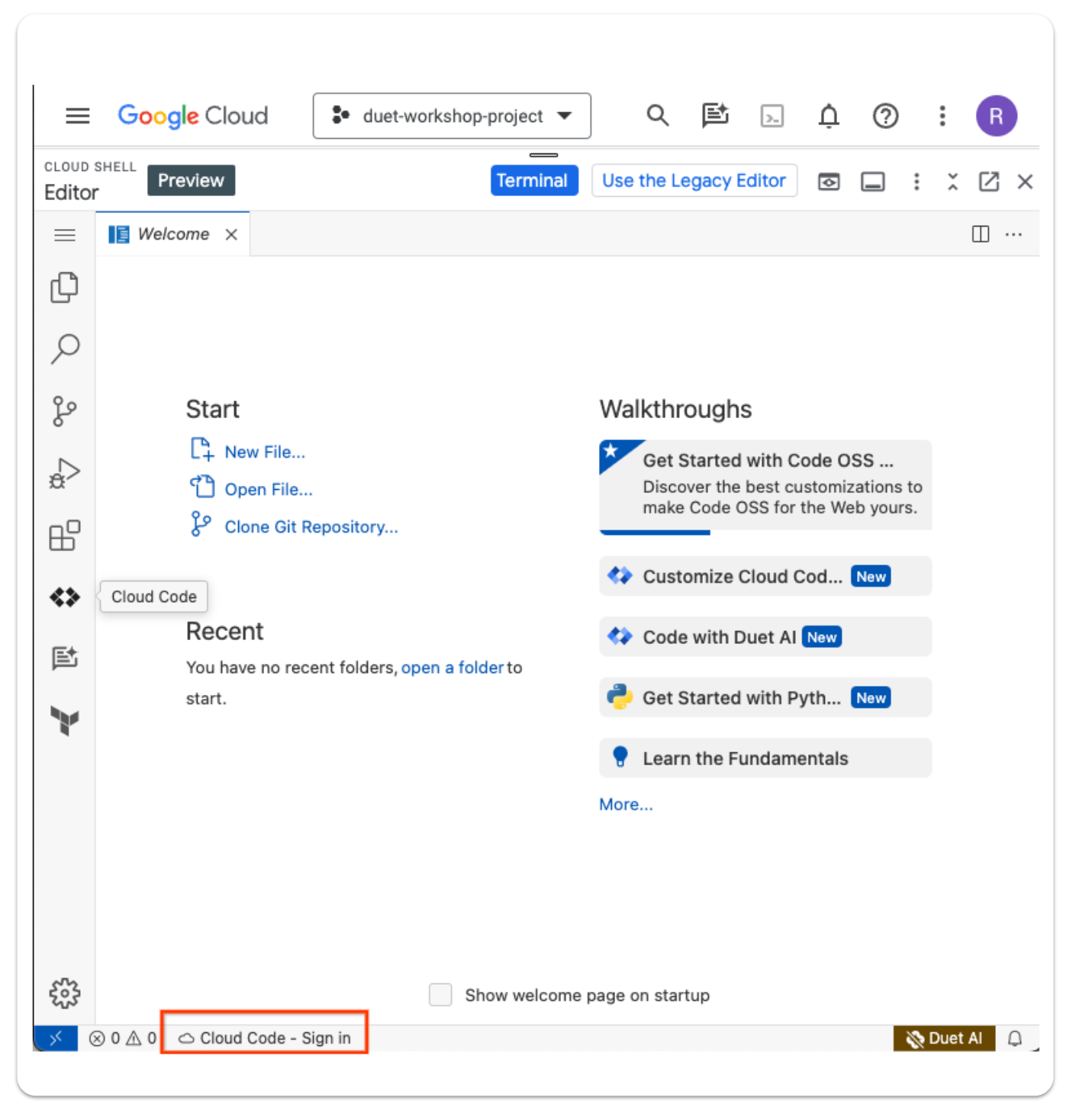This screenshot has width=1076, height=1120.
Task: Open the Cloud Shell three-dot menu
Action: point(916,182)
